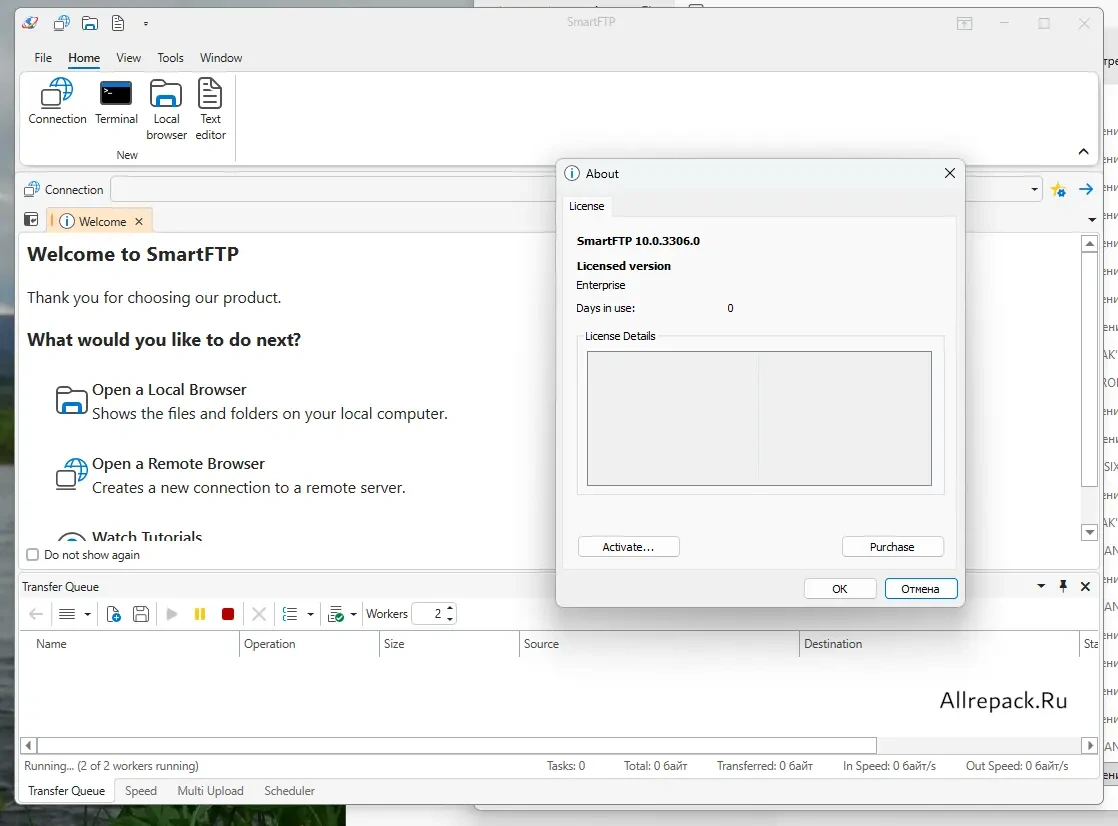
Task: Open the favorites star icon
Action: pos(1058,190)
